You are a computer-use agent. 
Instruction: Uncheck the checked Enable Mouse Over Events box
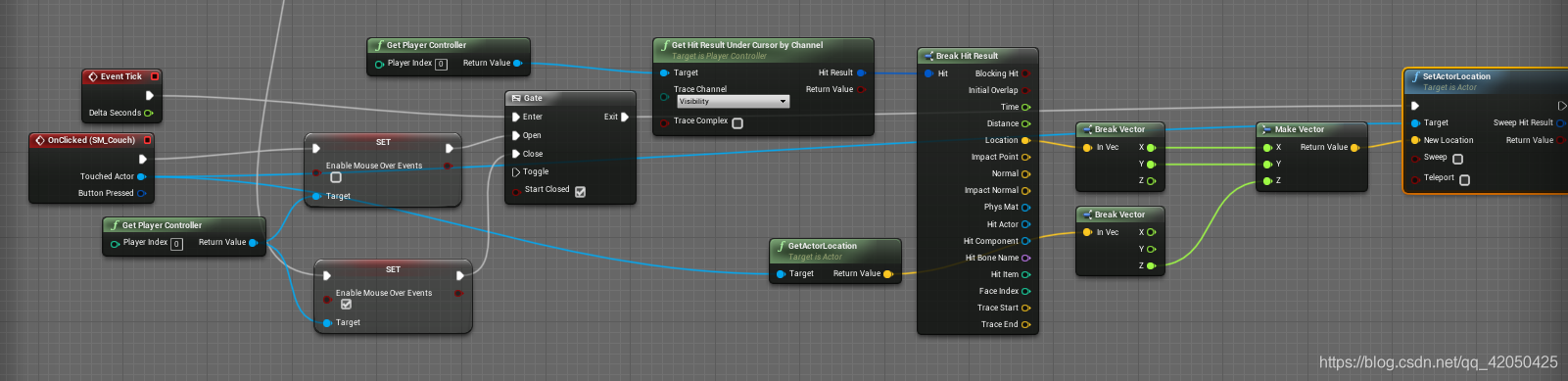(346, 304)
